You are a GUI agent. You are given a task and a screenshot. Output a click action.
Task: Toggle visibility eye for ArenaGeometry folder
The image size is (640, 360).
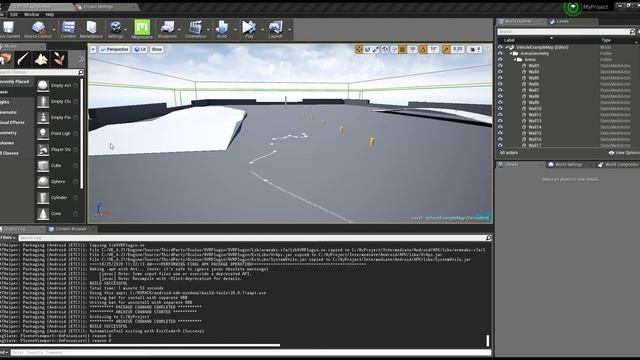click(x=500, y=53)
